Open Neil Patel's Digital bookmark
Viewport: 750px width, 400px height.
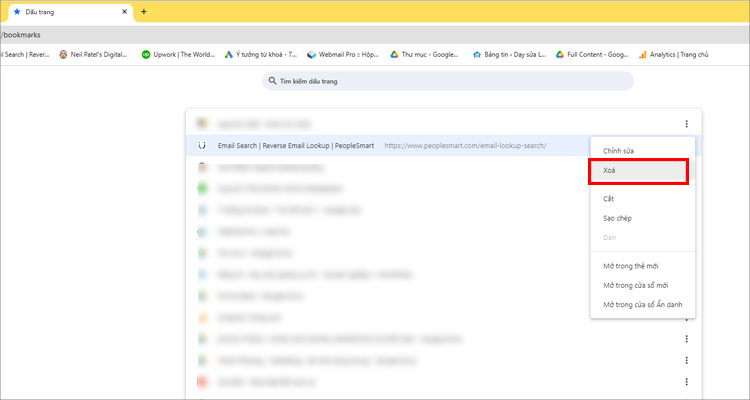(x=93, y=55)
